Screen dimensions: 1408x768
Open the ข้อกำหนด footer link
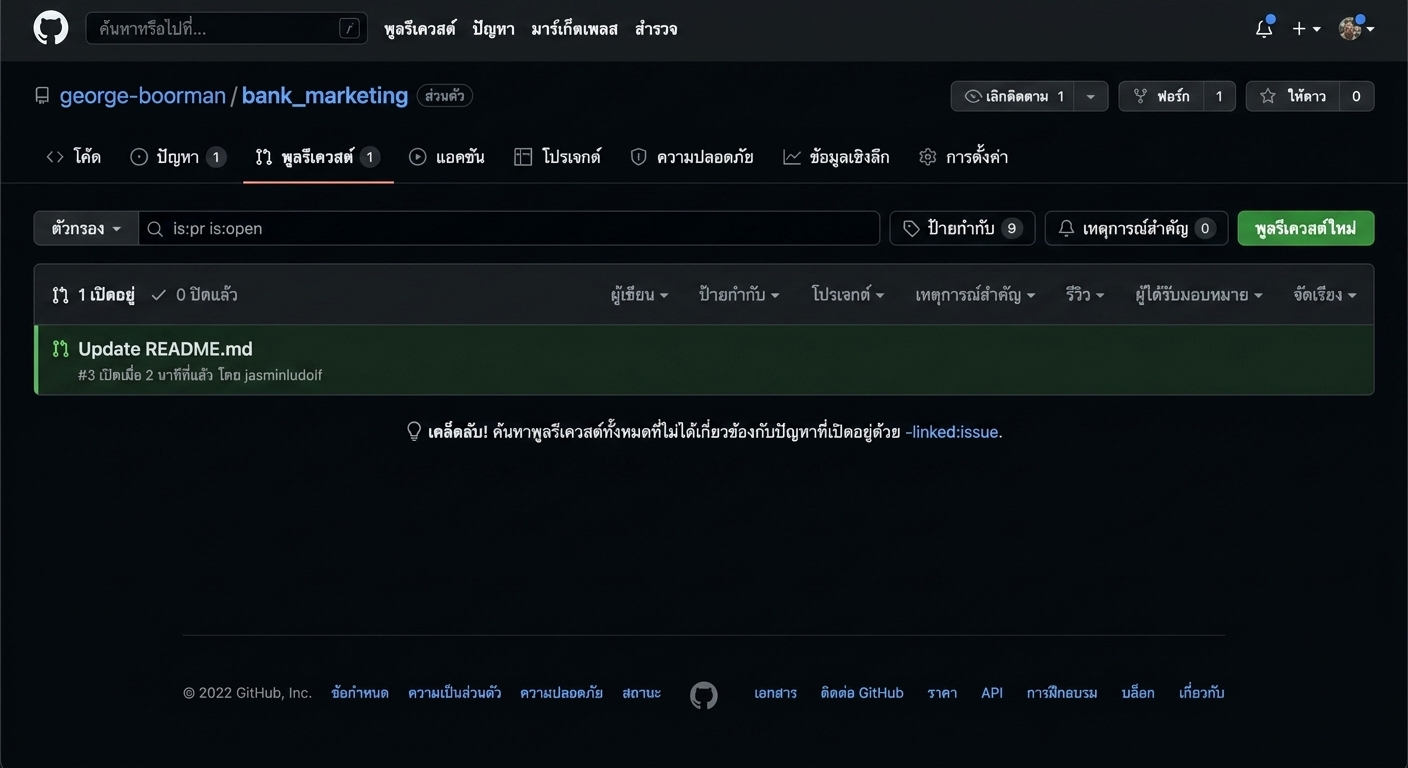pyautogui.click(x=360, y=693)
